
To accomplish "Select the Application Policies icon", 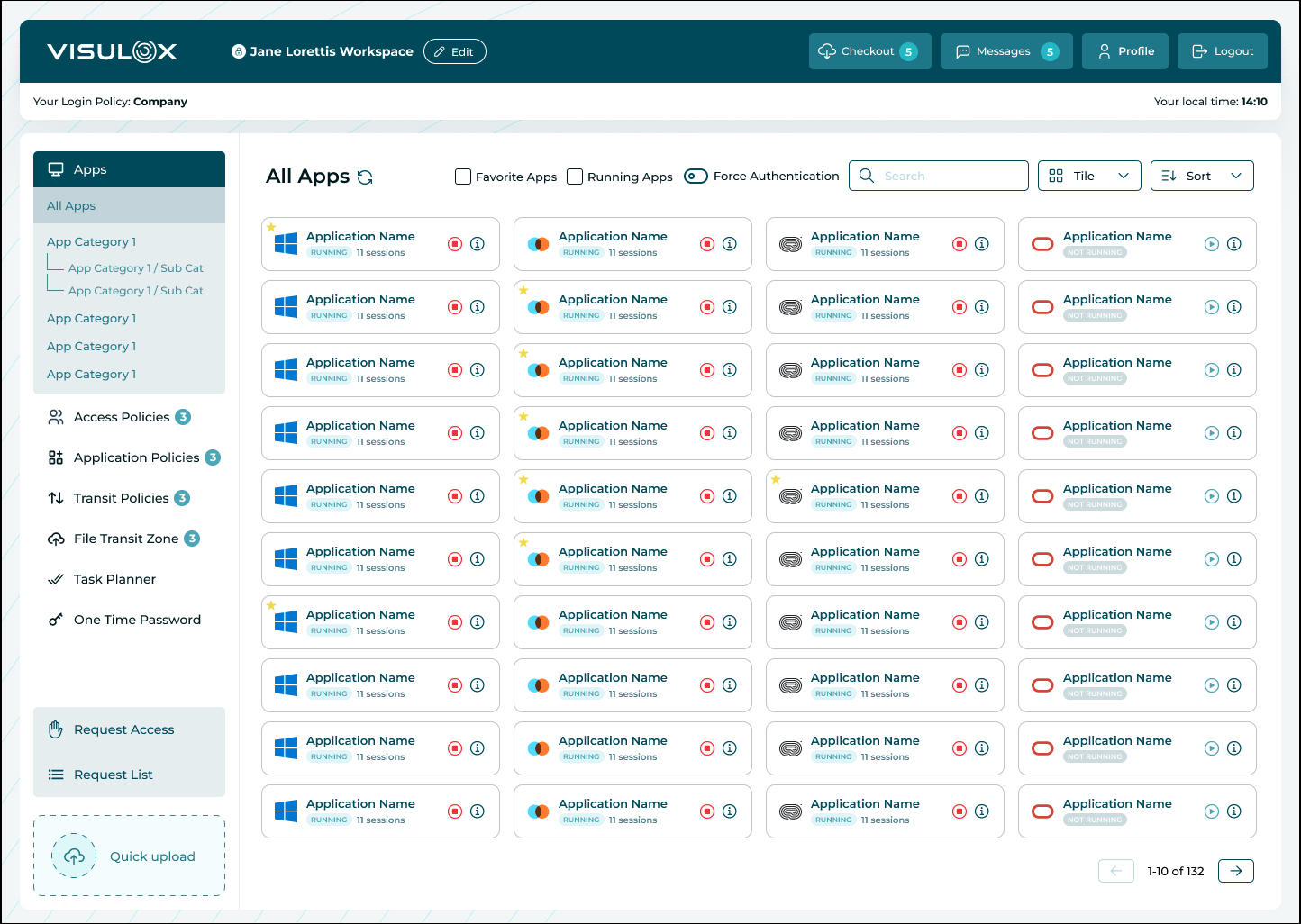I will [x=55, y=457].
